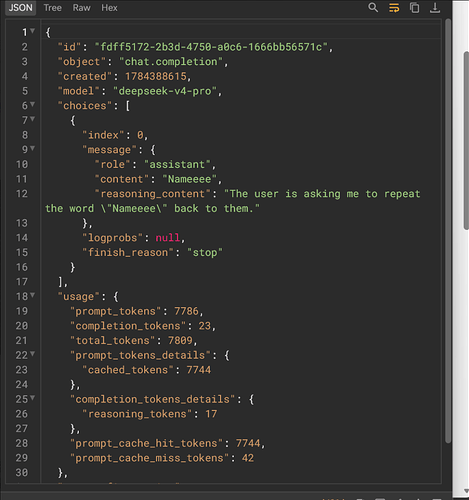The width and height of the screenshot is (469, 500).
Task: Fold completion_tokens_details on line 25
Action: pos(32,398)
